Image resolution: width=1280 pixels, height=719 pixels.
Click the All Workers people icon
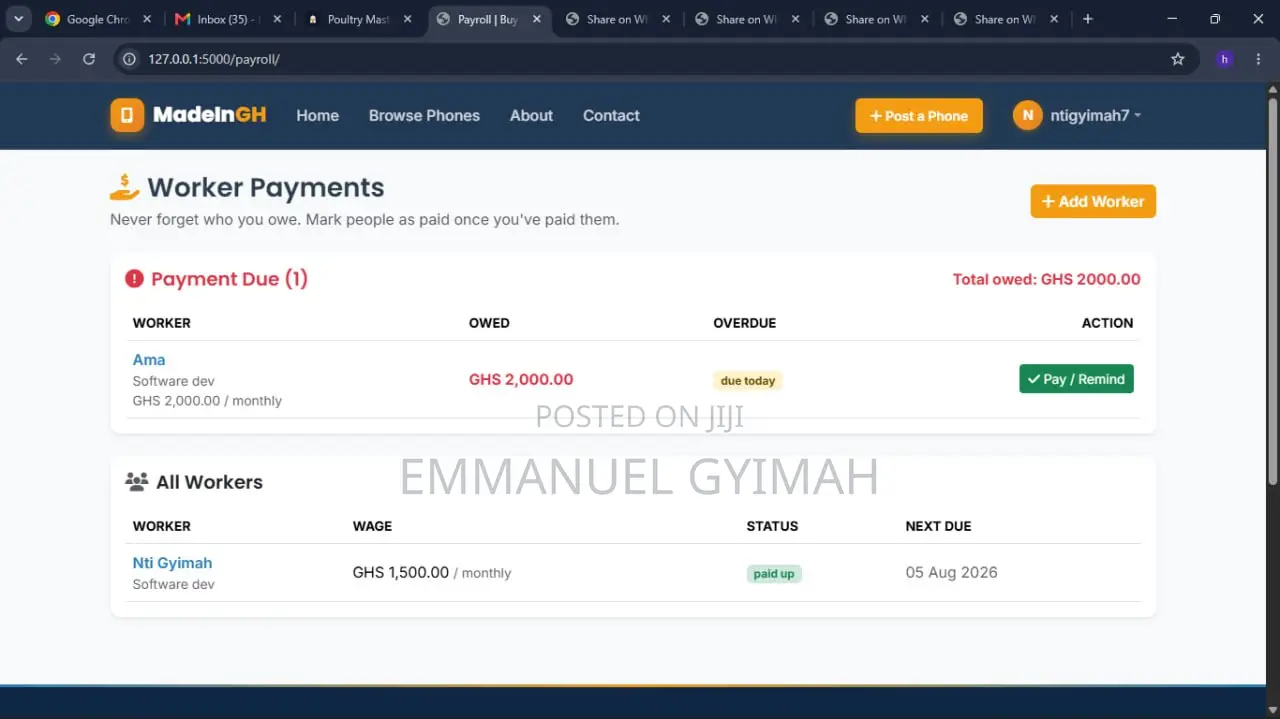coord(137,481)
